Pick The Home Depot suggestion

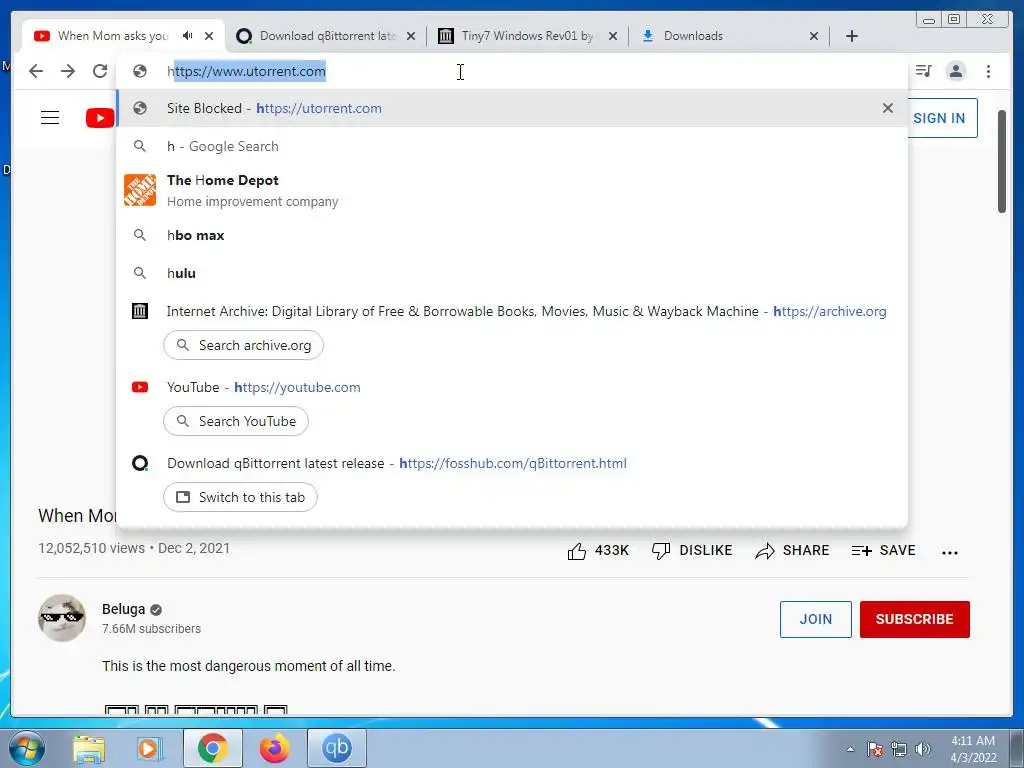click(512, 190)
